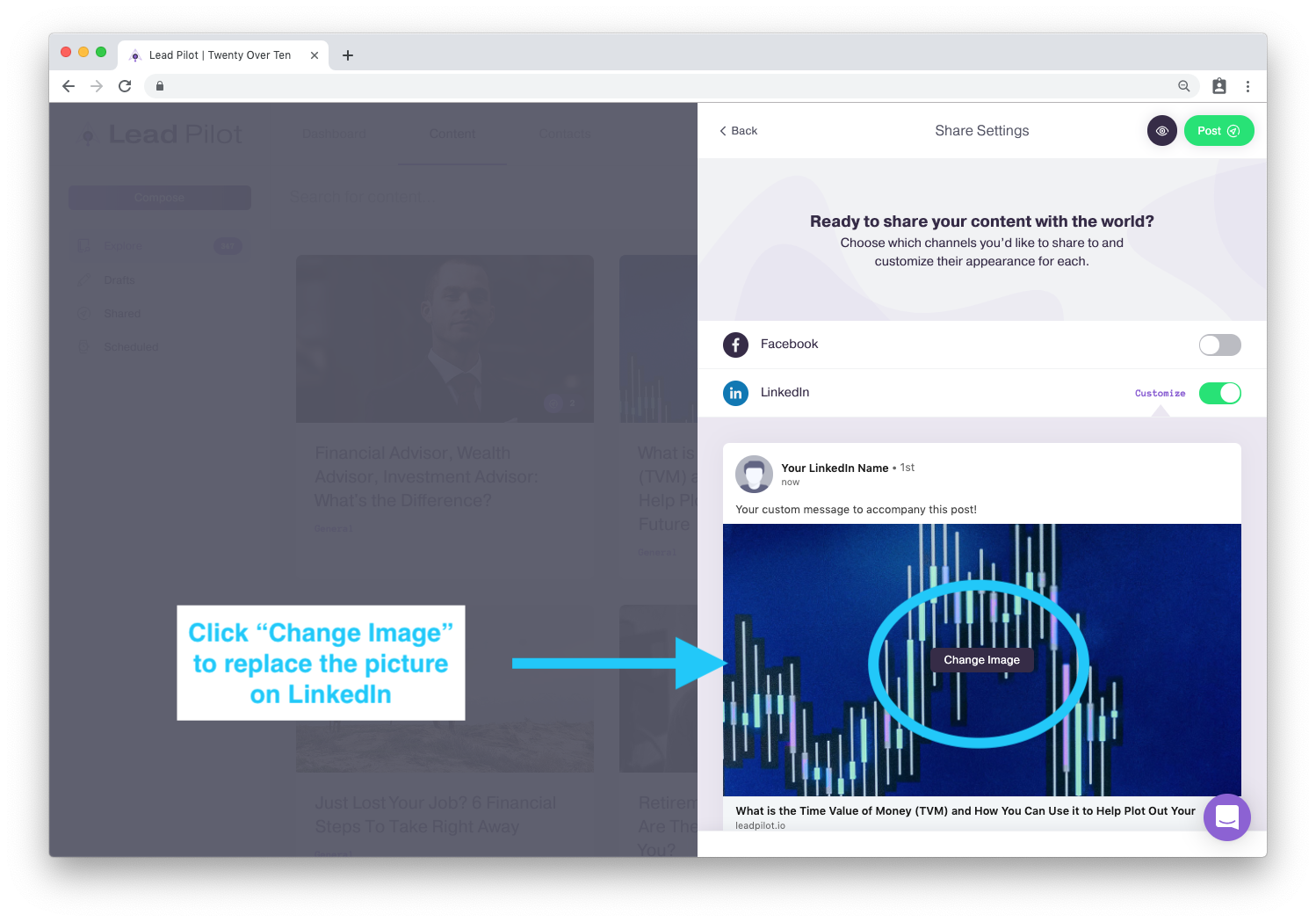Open the browser three-dot menu
The height and width of the screenshot is (922, 1316).
(x=1247, y=86)
